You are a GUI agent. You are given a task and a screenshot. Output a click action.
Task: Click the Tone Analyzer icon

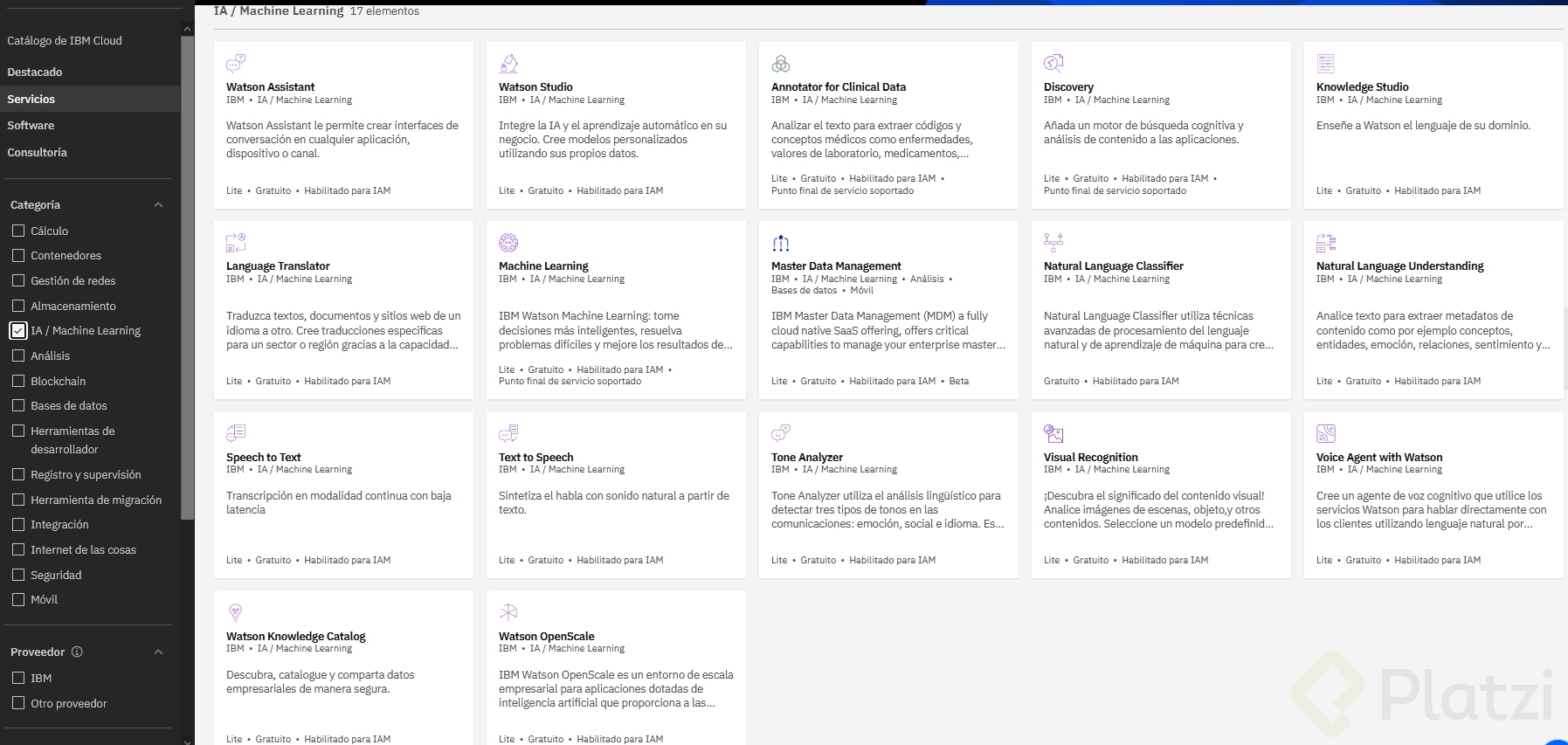(x=781, y=433)
